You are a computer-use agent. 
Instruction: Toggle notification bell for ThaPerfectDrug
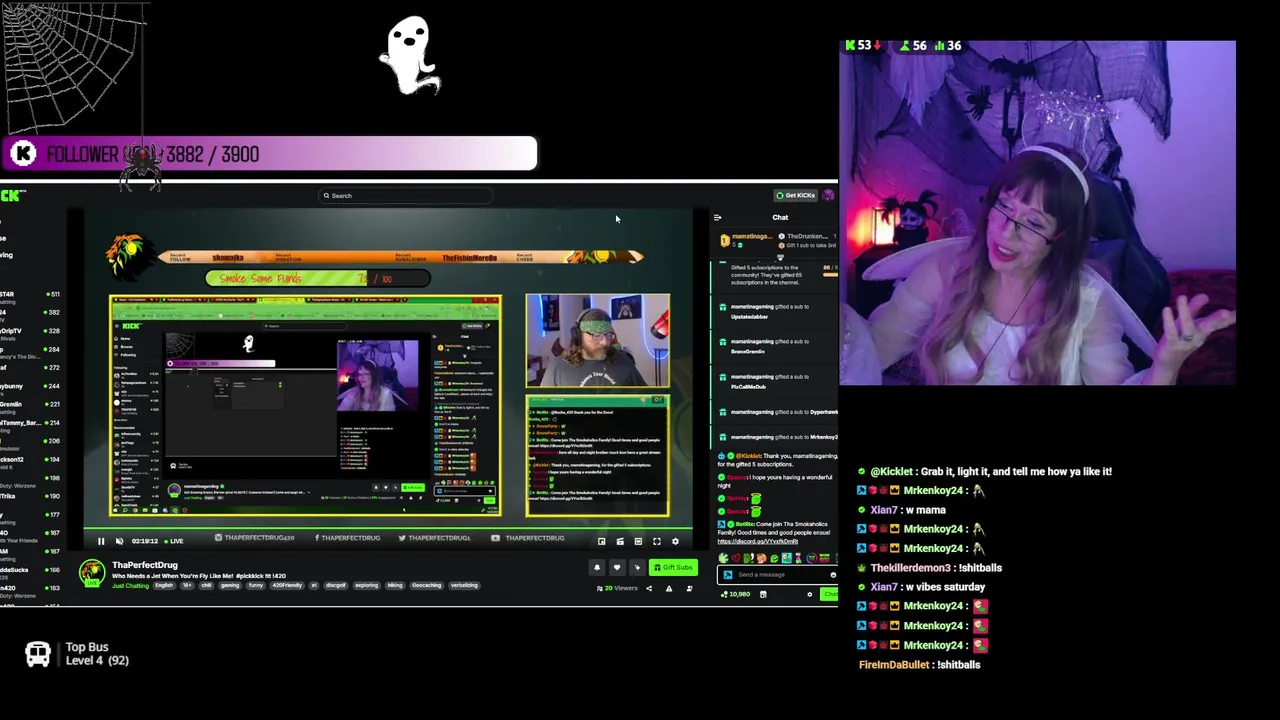click(x=597, y=568)
